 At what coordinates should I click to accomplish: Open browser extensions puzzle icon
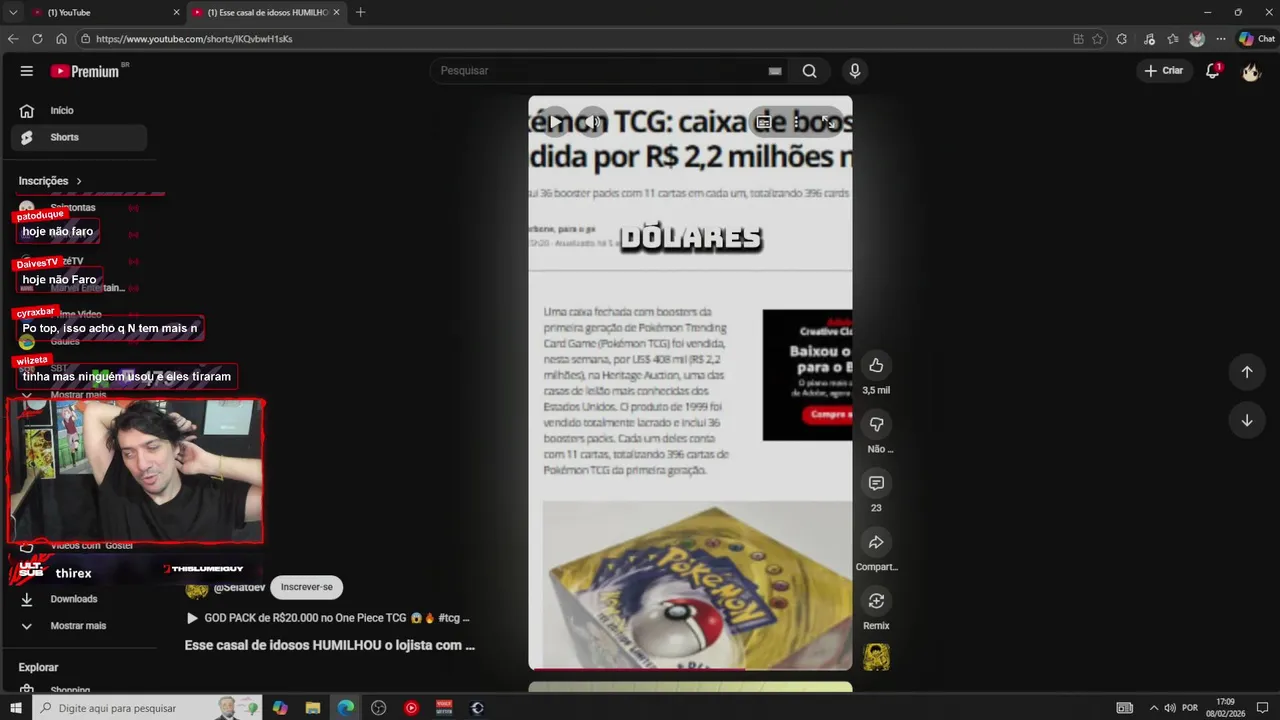pos(1122,39)
